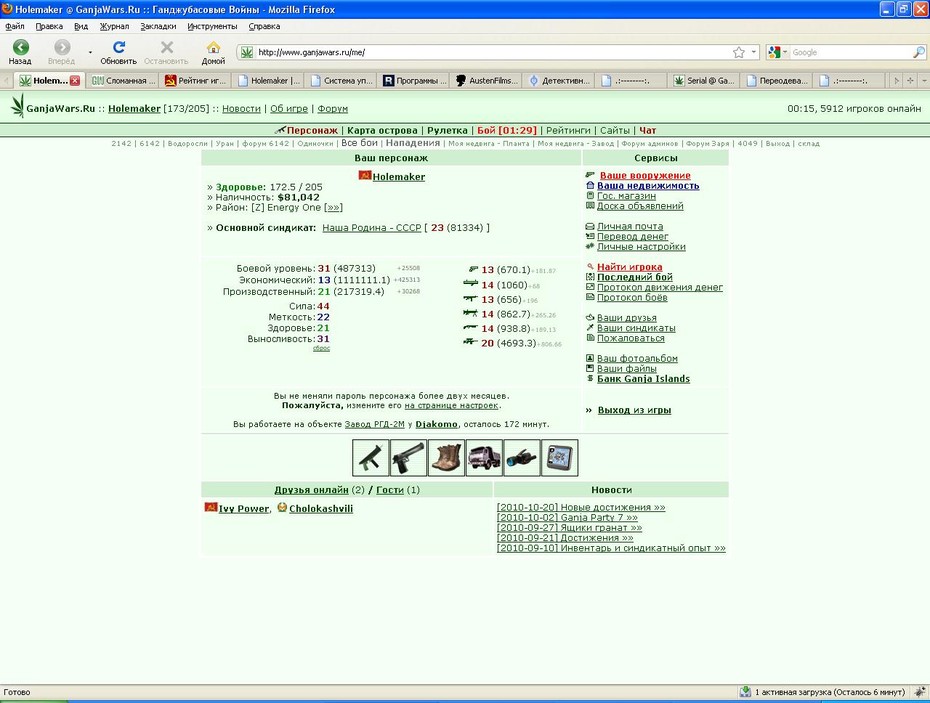Click the Reload (Обновить) toolbar button
The width and height of the screenshot is (930, 703).
[x=119, y=52]
